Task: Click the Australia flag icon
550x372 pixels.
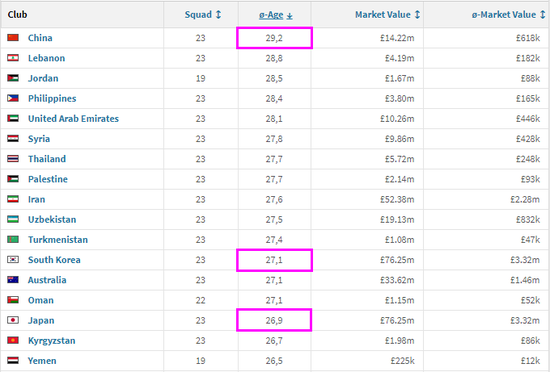Action: pyautogui.click(x=13, y=280)
